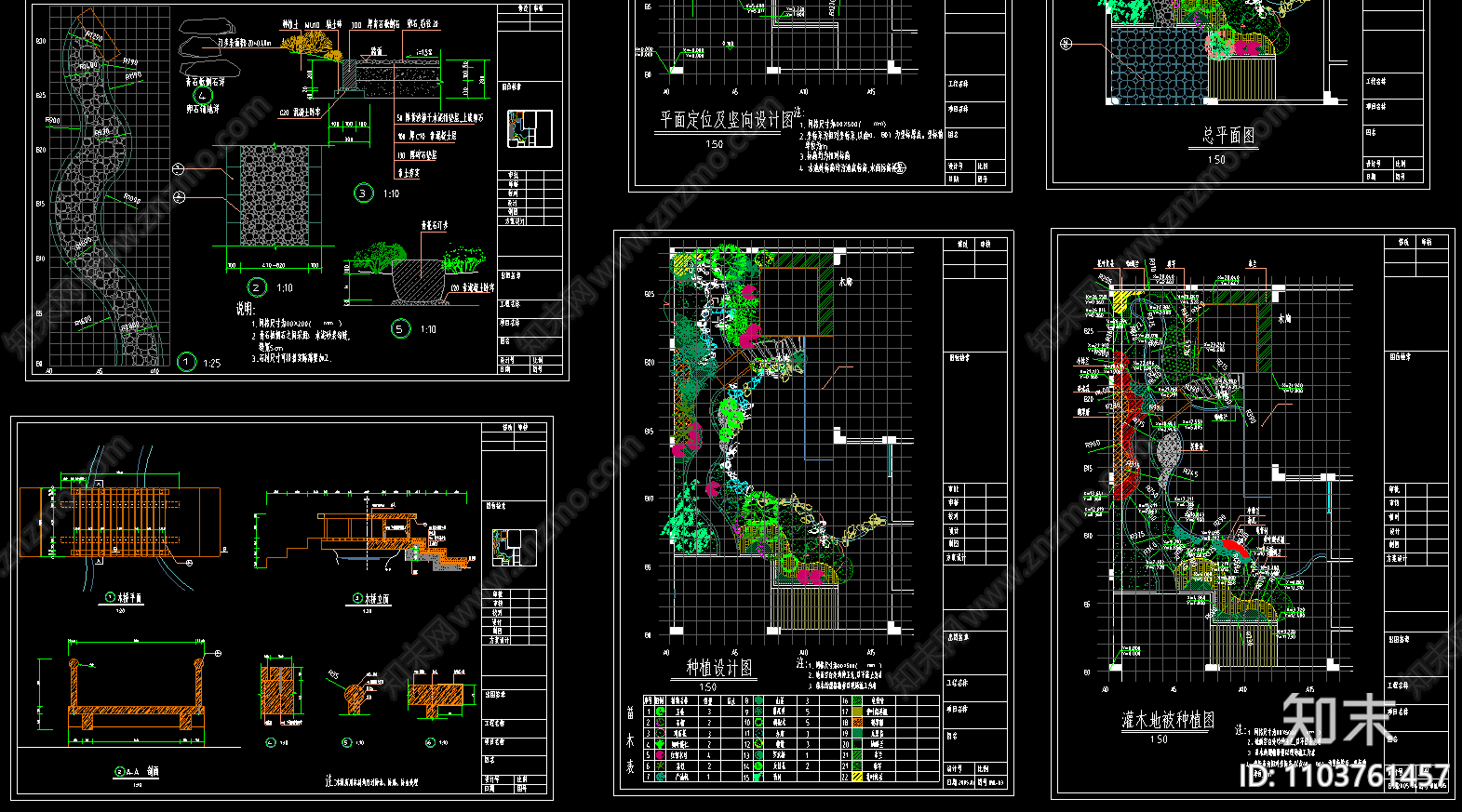Image resolution: width=1462 pixels, height=812 pixels.
Task: Click detail marker 6 in the bridge sheet
Action: [x=430, y=742]
